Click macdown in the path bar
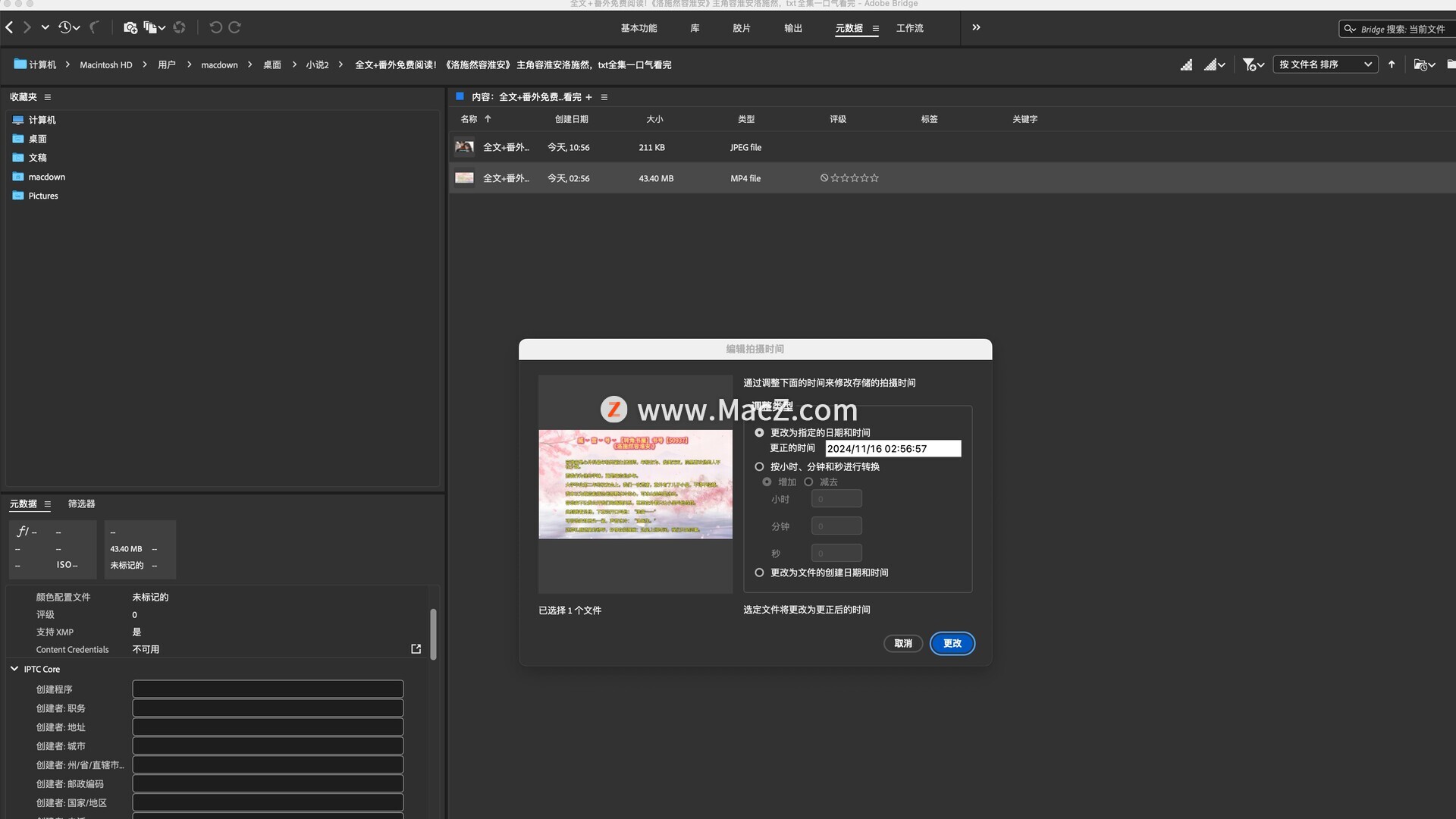This screenshot has width=1456, height=819. [219, 64]
